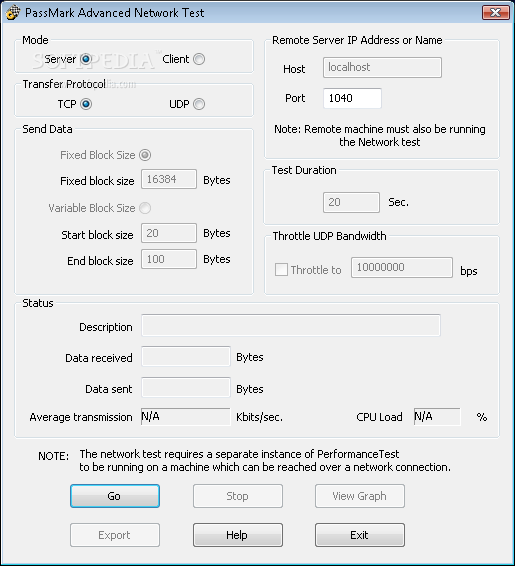Click the 'Kbits/sec.' unit label
515x566 pixels.
pyautogui.click(x=259, y=417)
